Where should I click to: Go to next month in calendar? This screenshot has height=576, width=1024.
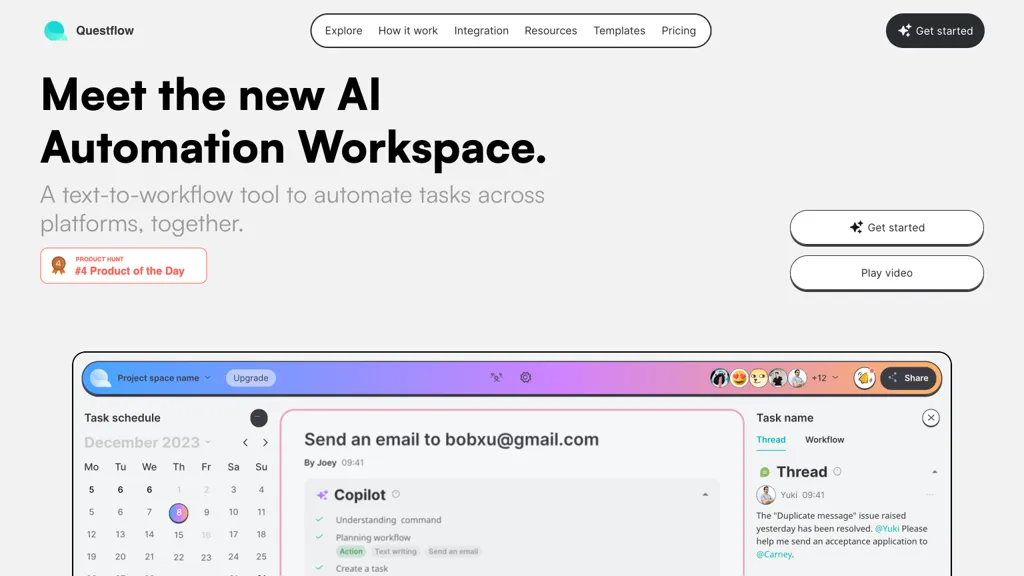(x=265, y=442)
